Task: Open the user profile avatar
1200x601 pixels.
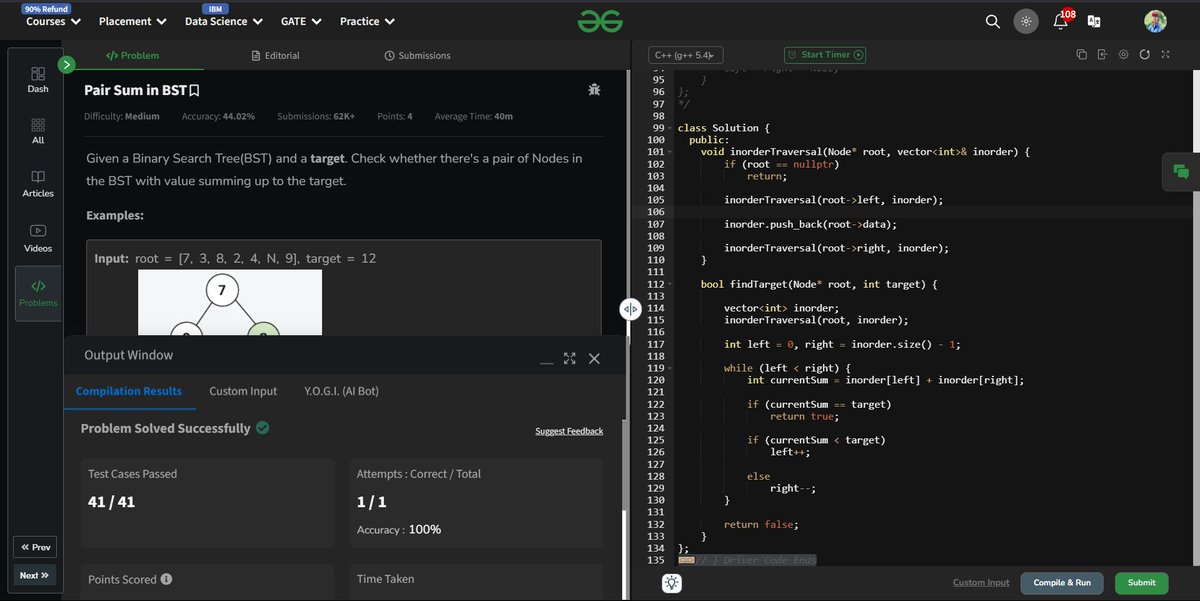Action: click(1155, 21)
